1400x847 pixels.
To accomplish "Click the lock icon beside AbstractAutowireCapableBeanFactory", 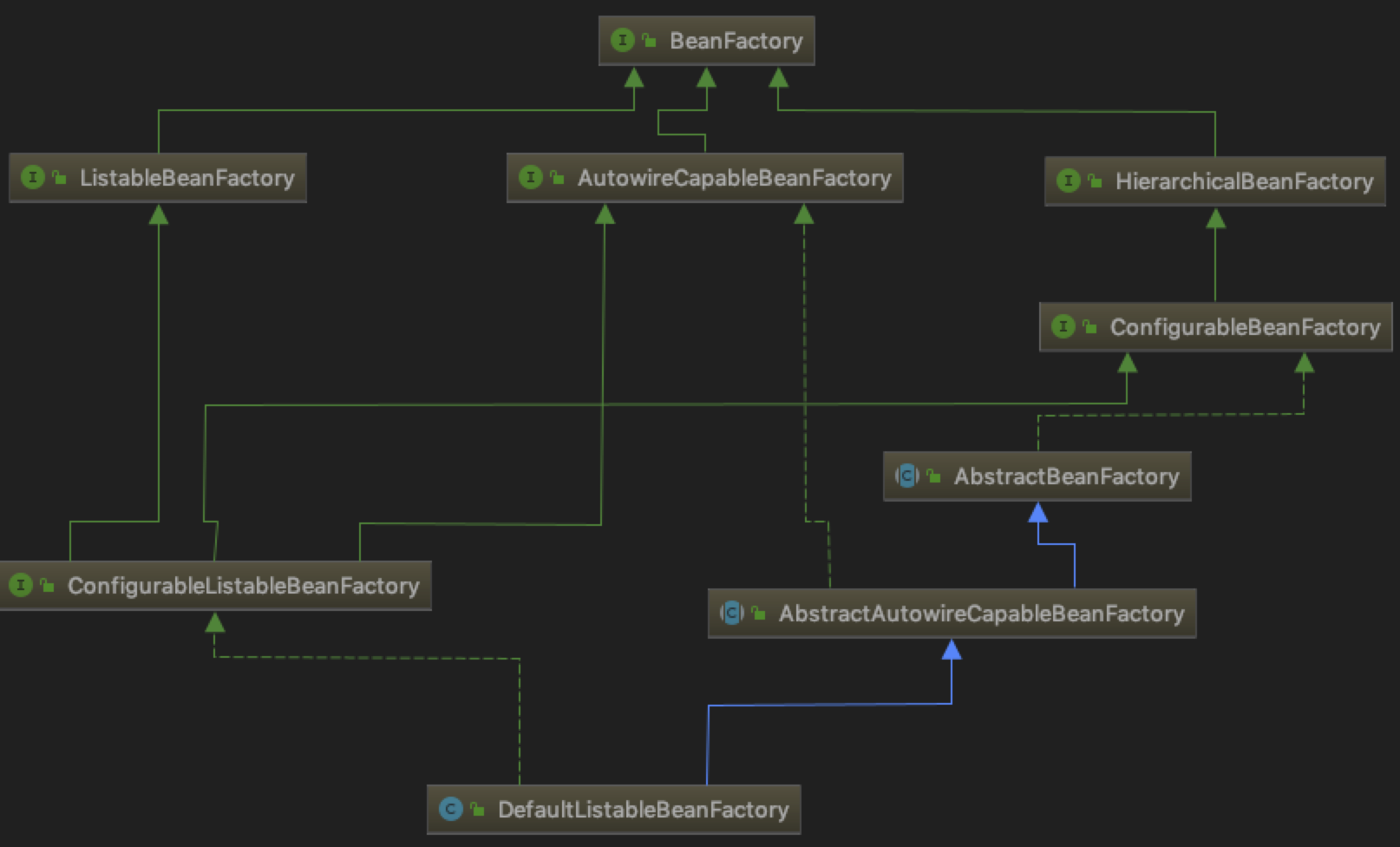I will point(758,613).
